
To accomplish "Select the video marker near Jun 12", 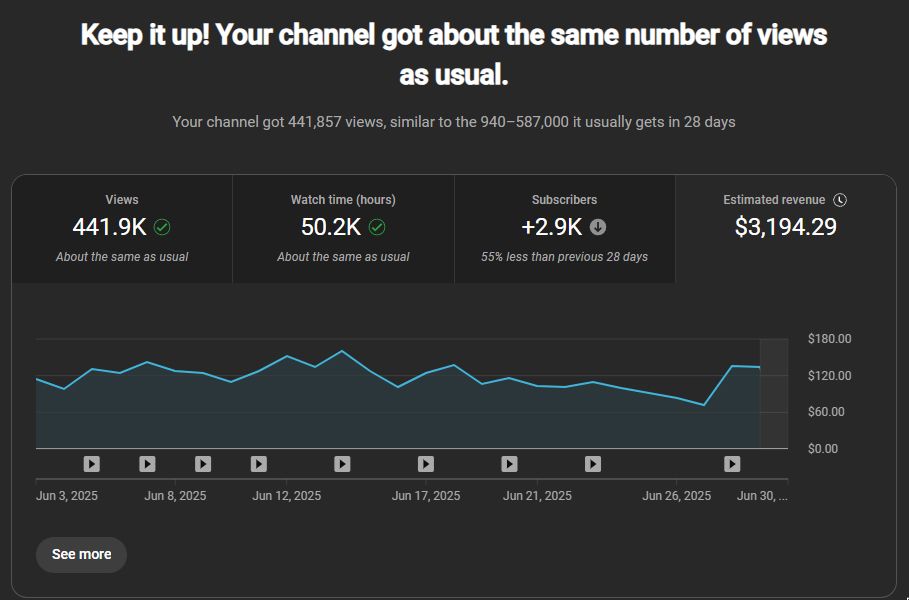I will [258, 463].
